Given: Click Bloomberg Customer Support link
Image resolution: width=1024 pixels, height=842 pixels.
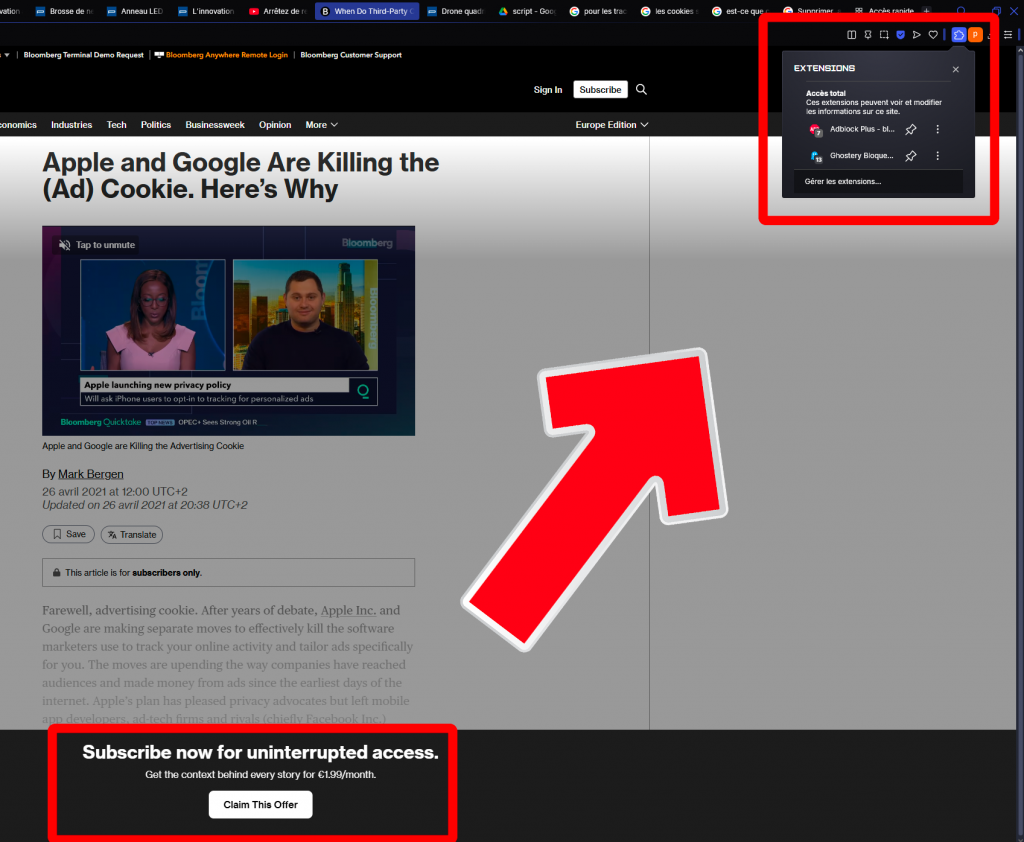Looking at the screenshot, I should (351, 55).
